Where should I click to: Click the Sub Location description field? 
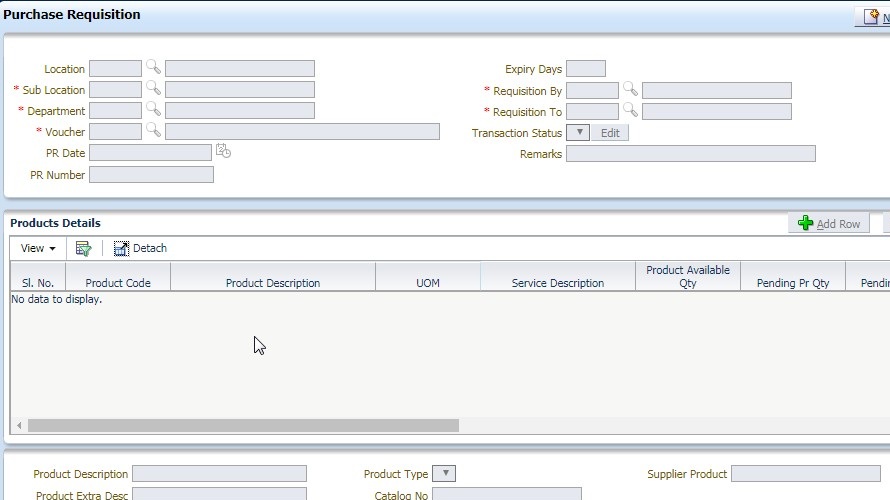pos(240,90)
